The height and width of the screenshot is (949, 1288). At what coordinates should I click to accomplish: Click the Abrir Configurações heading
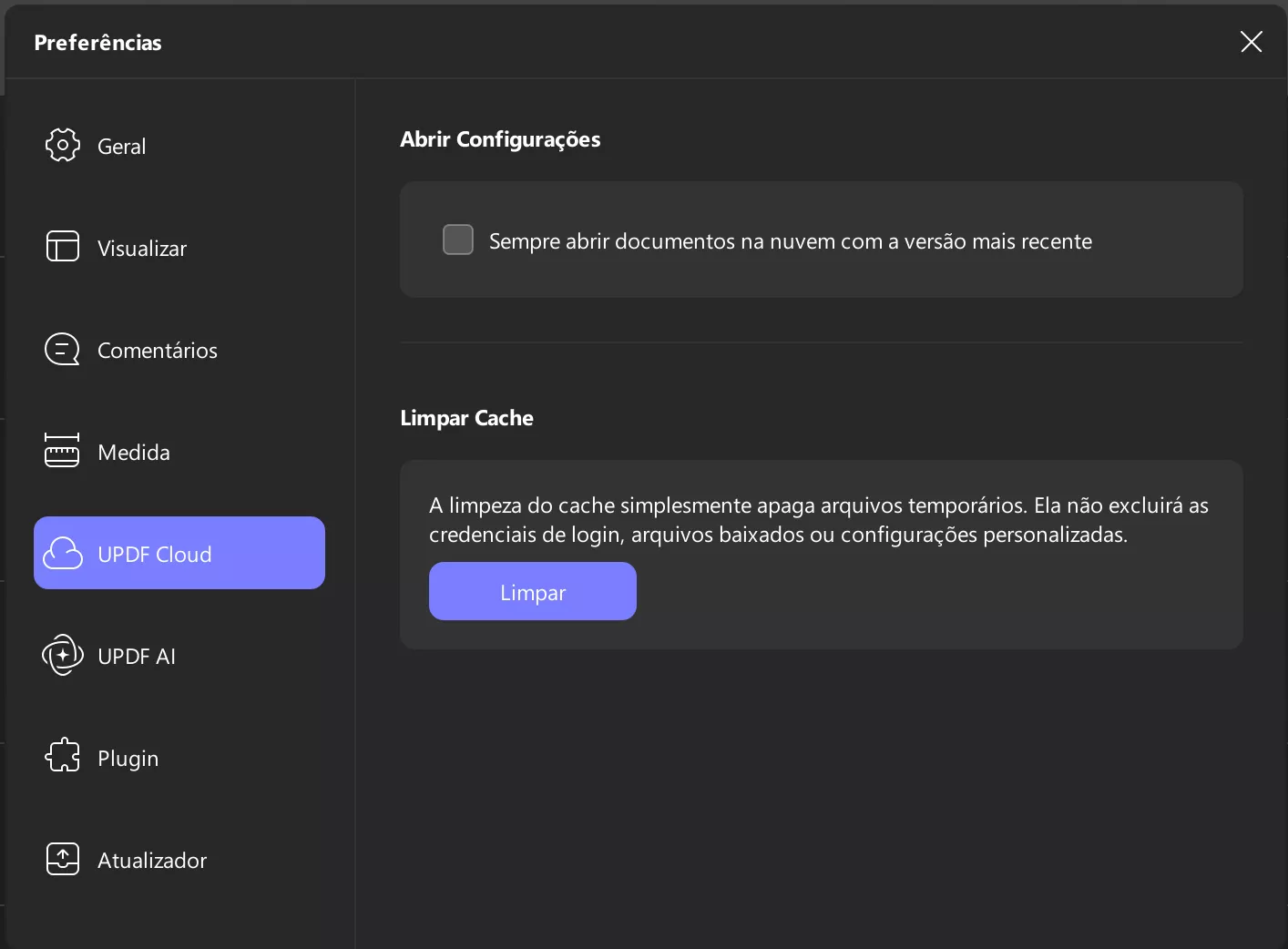(500, 139)
